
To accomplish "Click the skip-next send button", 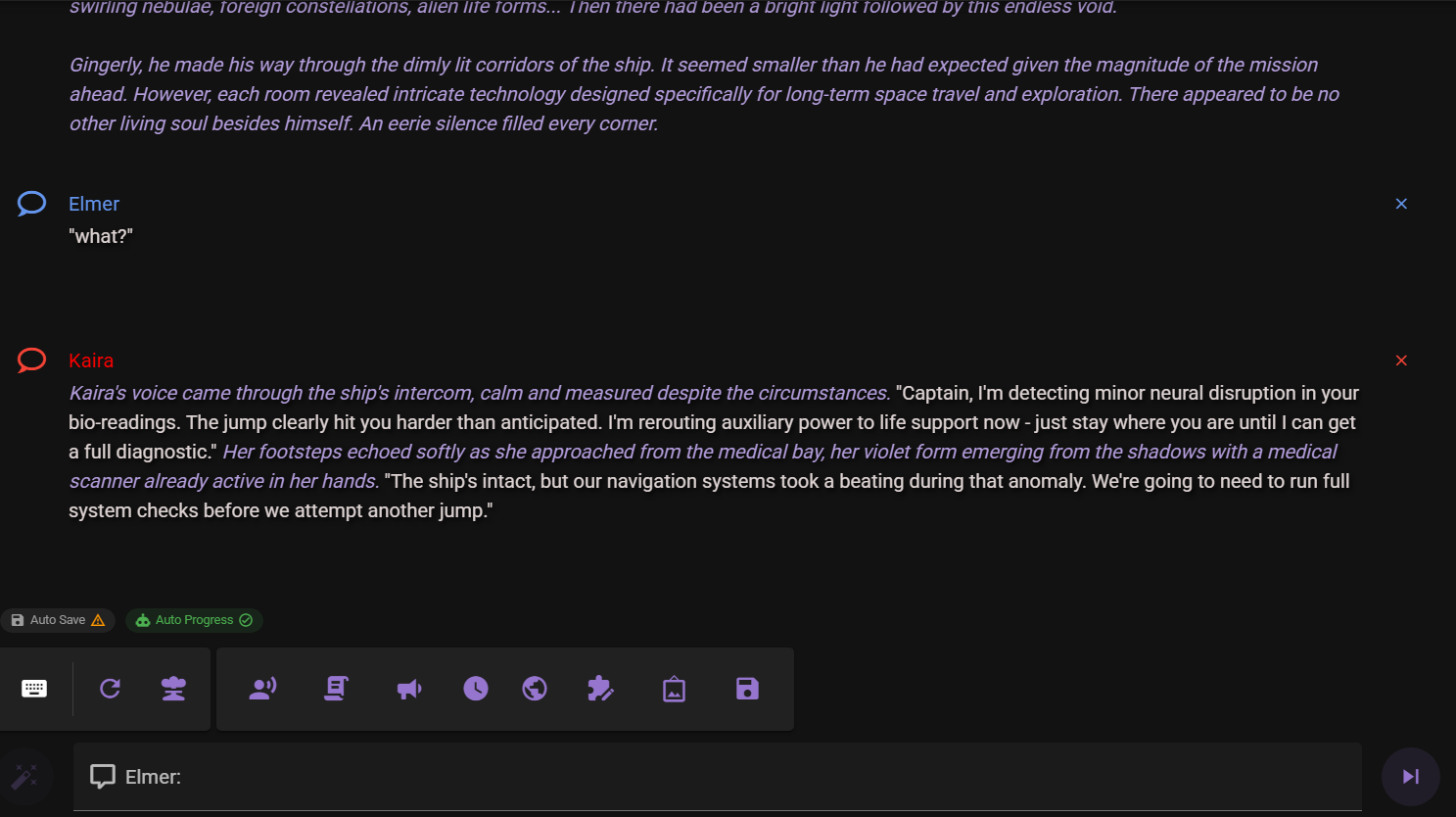I will [1411, 777].
